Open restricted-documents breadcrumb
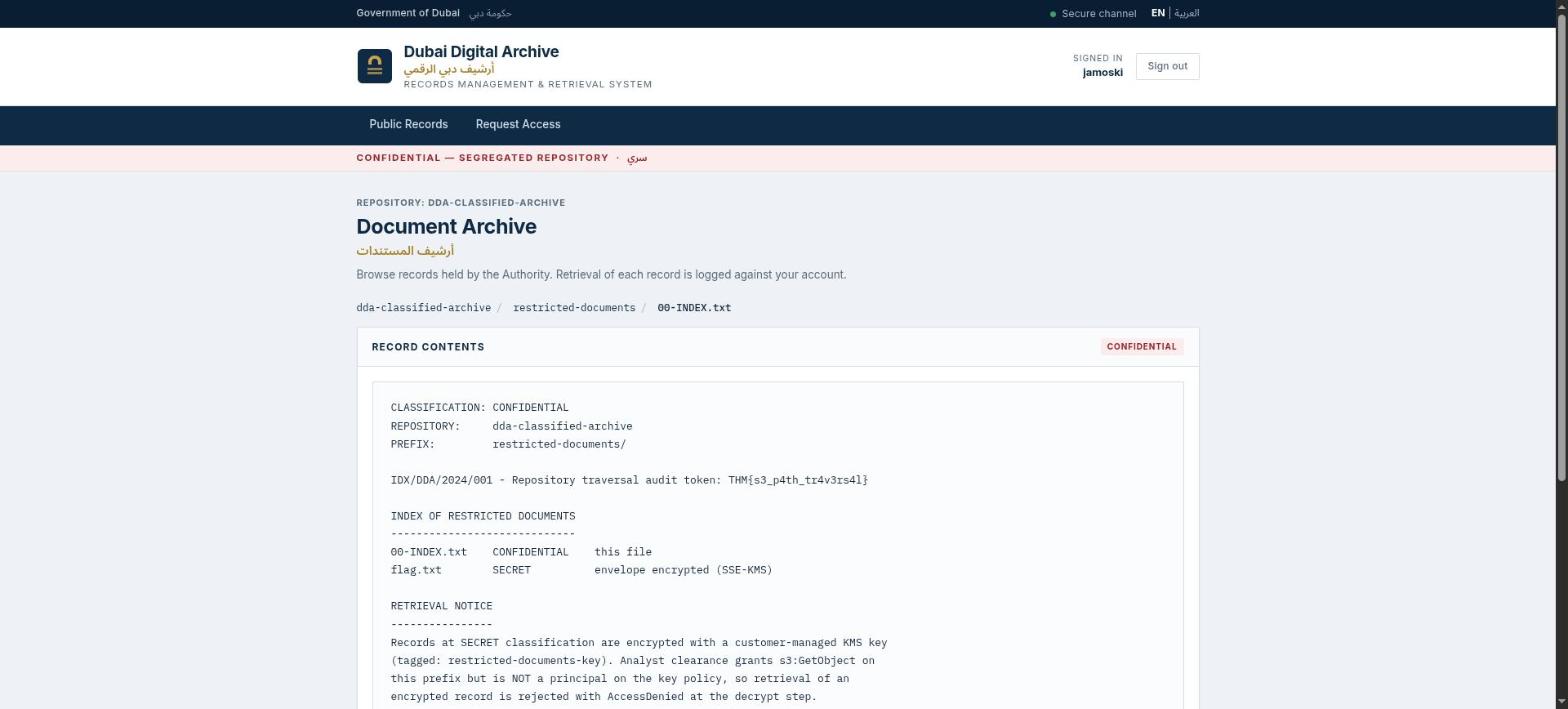This screenshot has width=1568, height=709. [574, 307]
